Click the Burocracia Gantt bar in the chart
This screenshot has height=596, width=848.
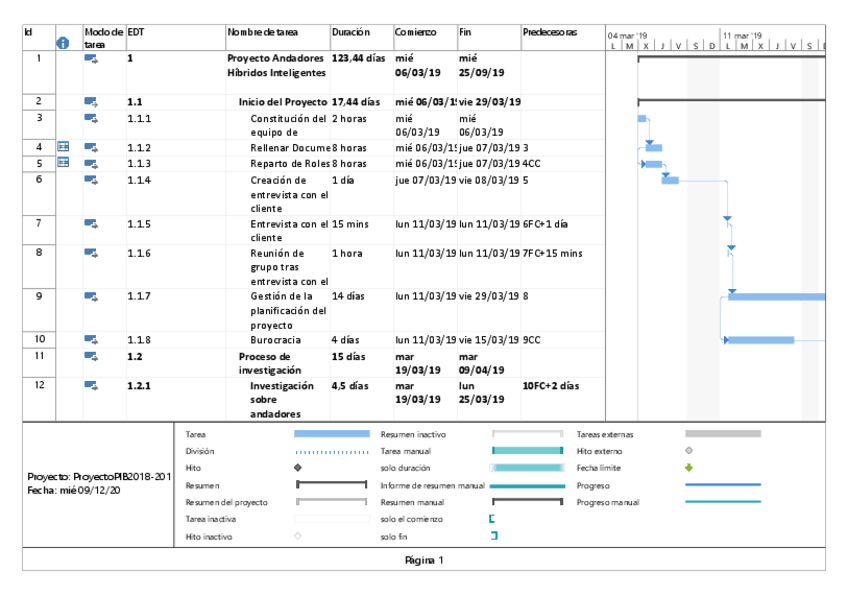click(760, 340)
